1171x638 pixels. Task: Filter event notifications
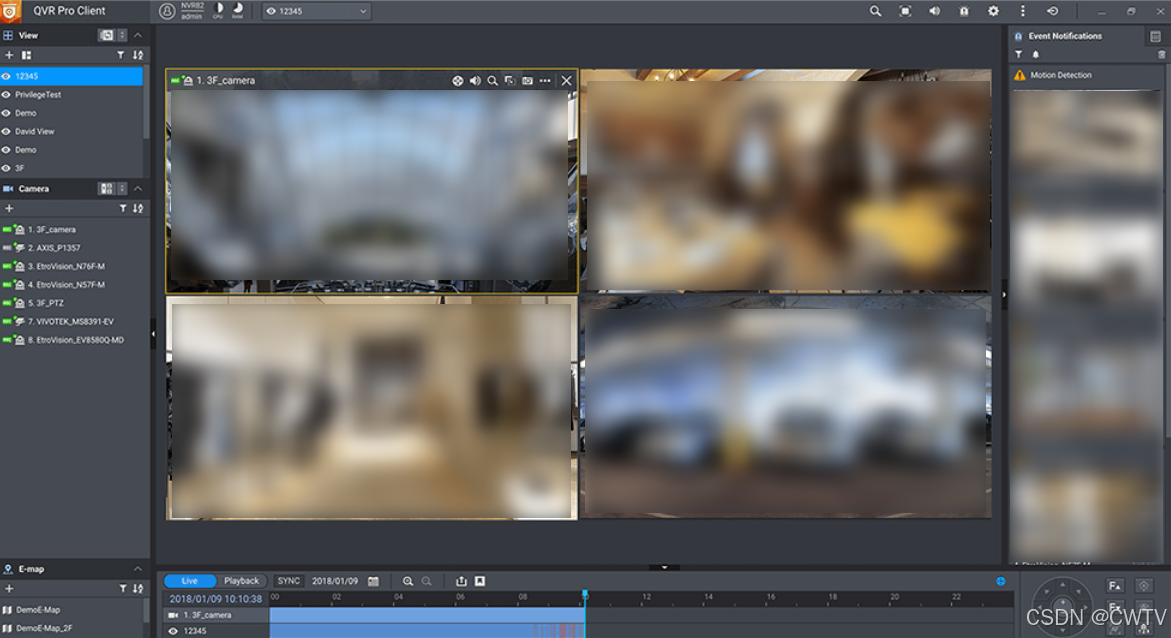(1019, 55)
